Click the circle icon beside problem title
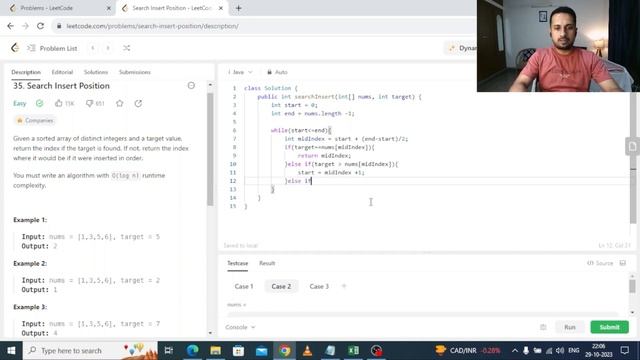The image size is (640, 360). pos(191,86)
